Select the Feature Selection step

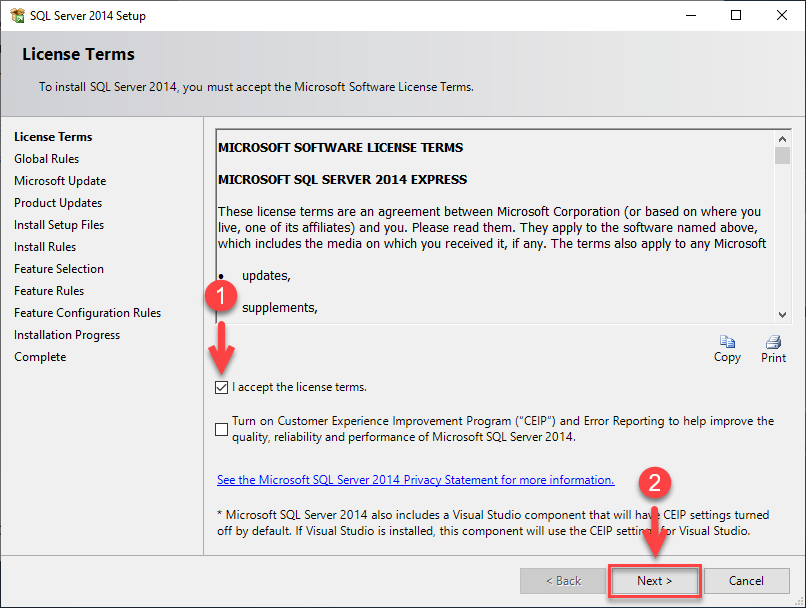pyautogui.click(x=59, y=269)
